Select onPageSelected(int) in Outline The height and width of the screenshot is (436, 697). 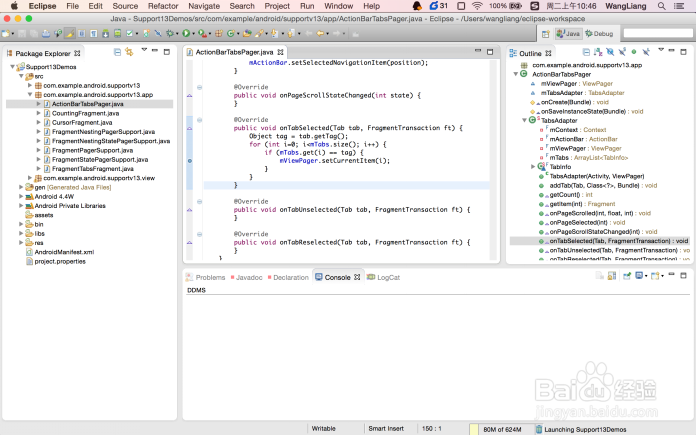[587, 222]
